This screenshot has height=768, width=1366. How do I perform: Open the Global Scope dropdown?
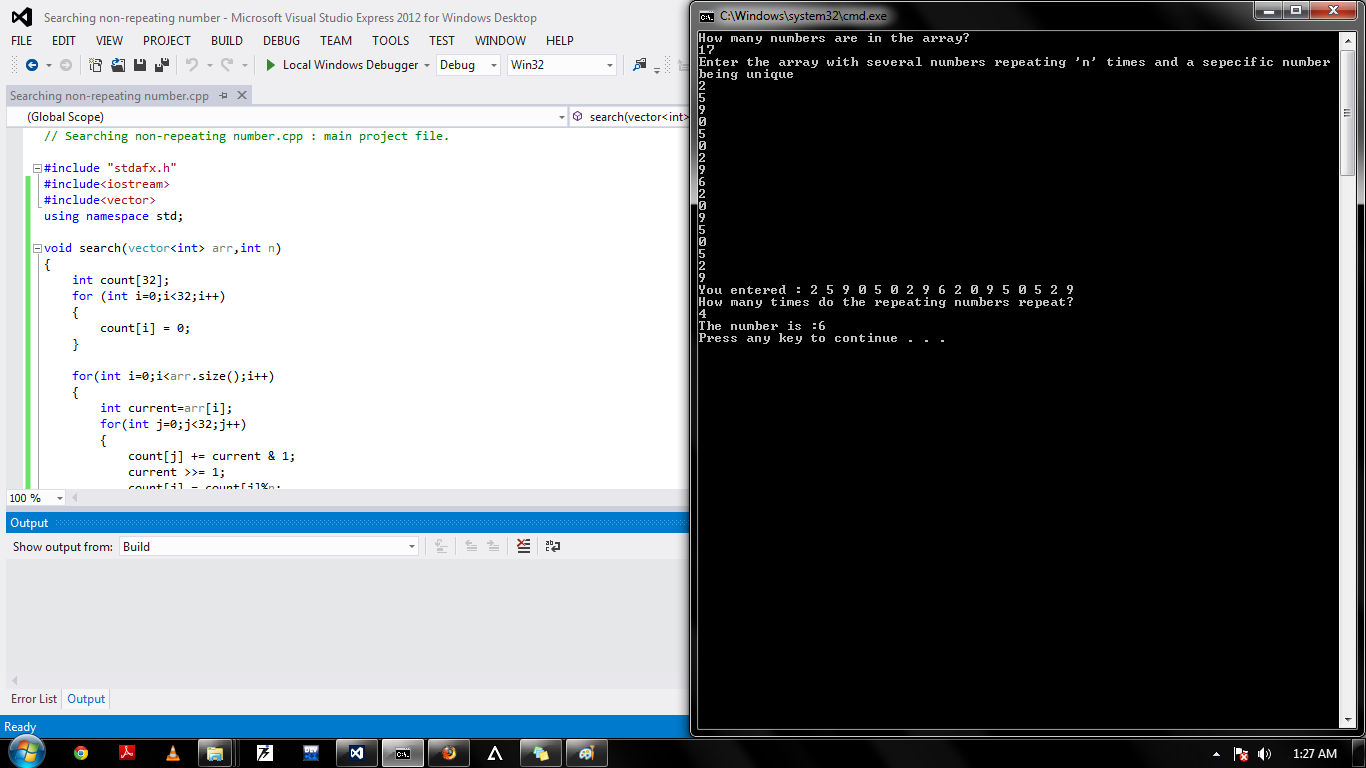[x=562, y=116]
